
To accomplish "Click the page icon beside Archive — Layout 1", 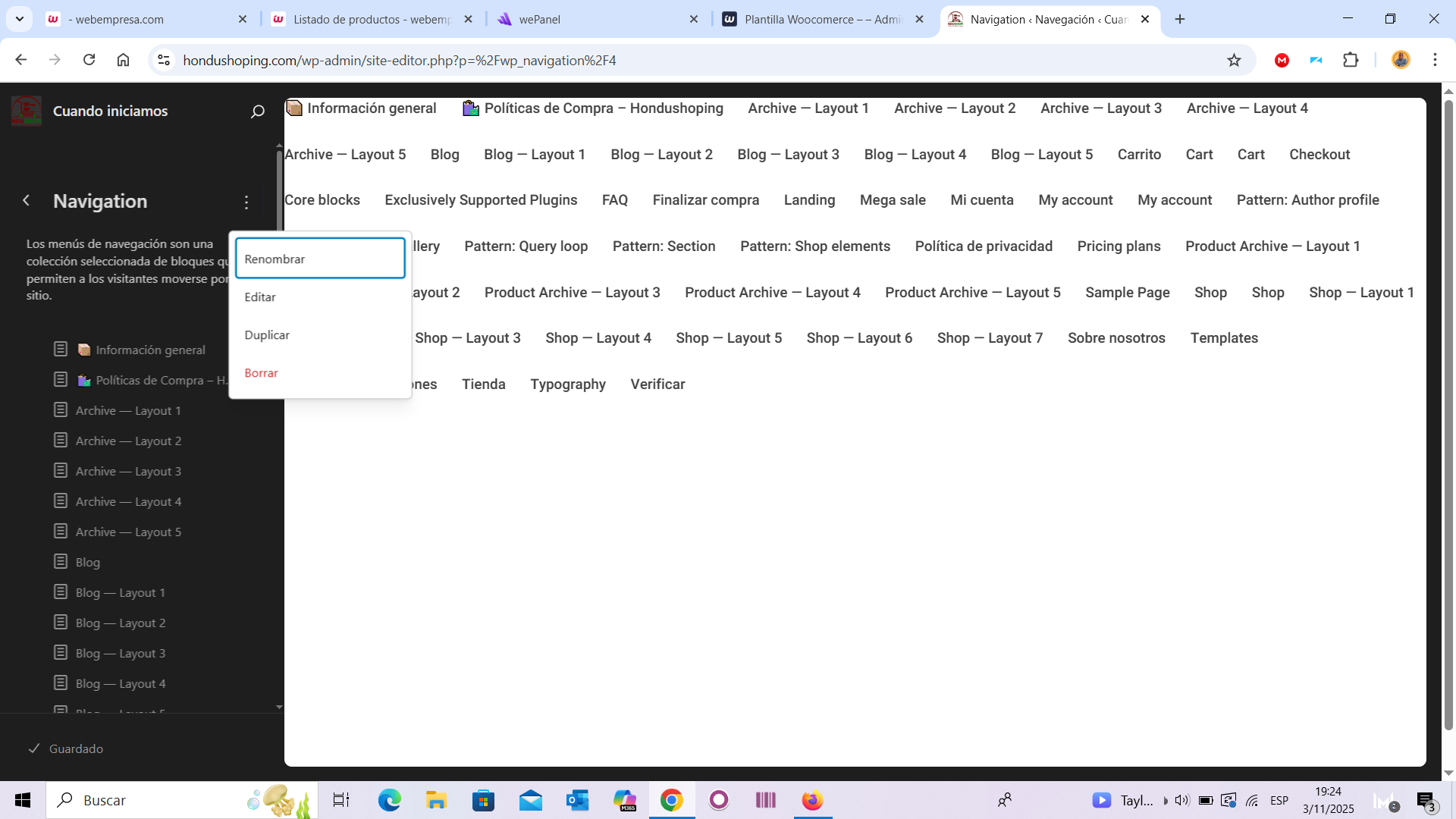I will 61,410.
